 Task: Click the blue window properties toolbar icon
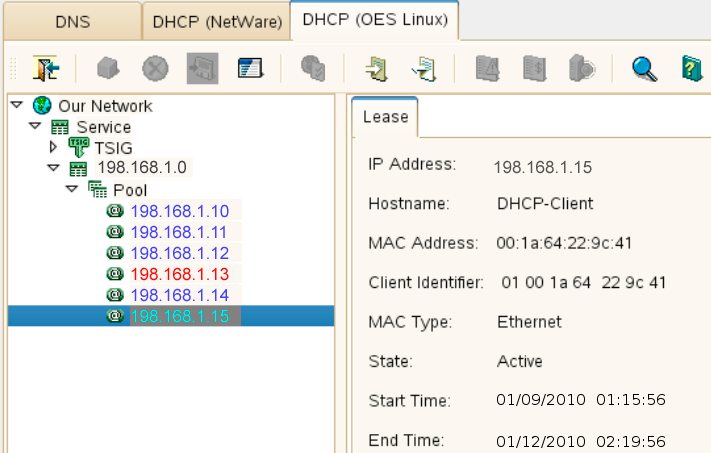249,68
